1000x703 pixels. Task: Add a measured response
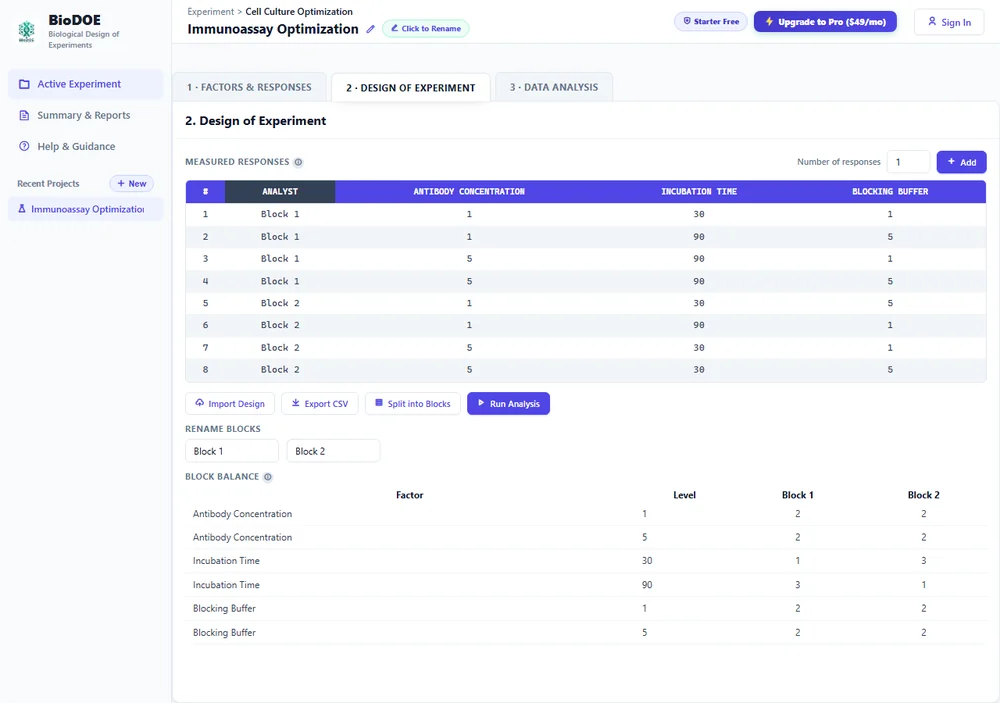pyautogui.click(x=961, y=162)
